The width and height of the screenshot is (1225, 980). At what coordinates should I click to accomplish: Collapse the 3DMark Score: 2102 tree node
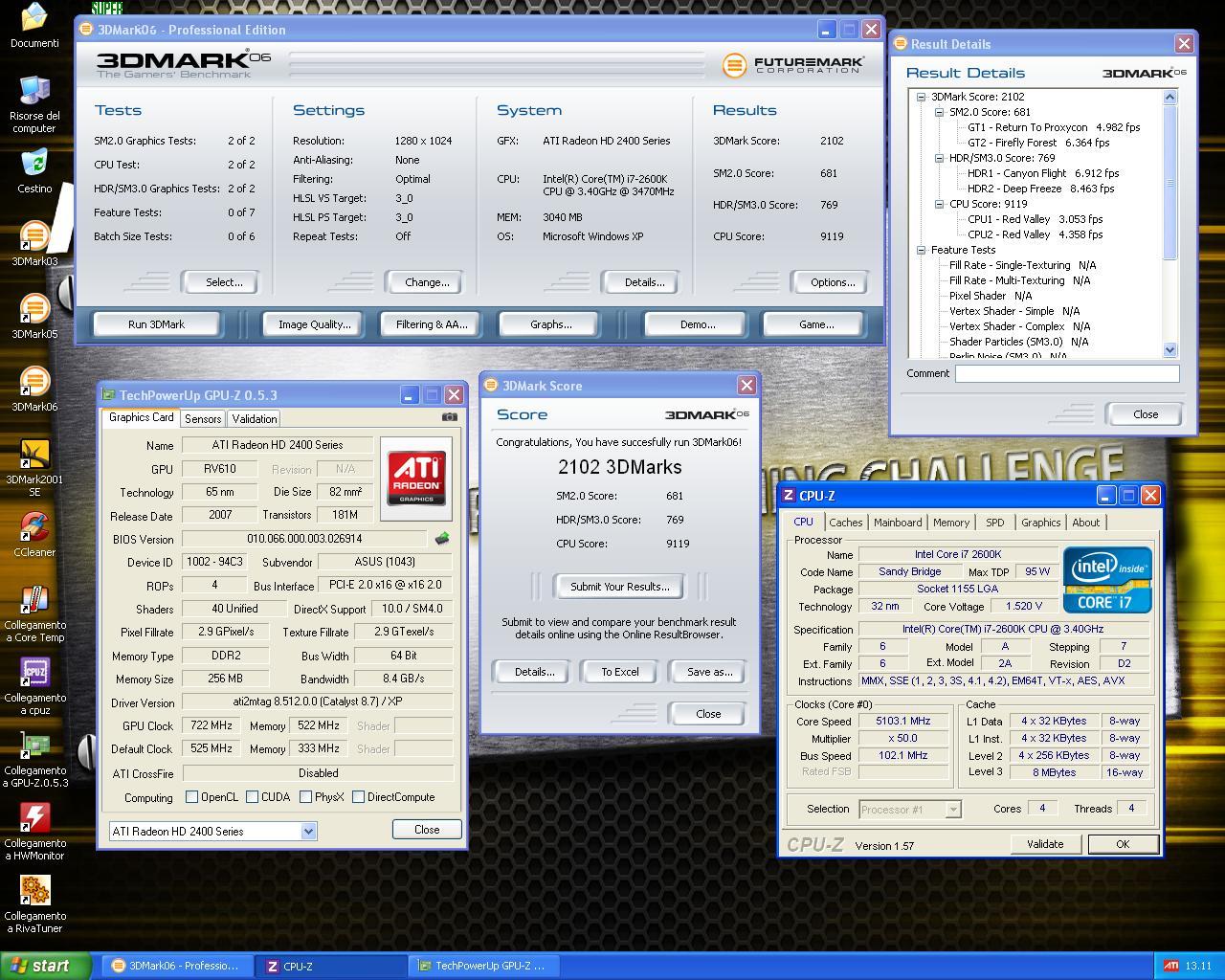point(921,97)
